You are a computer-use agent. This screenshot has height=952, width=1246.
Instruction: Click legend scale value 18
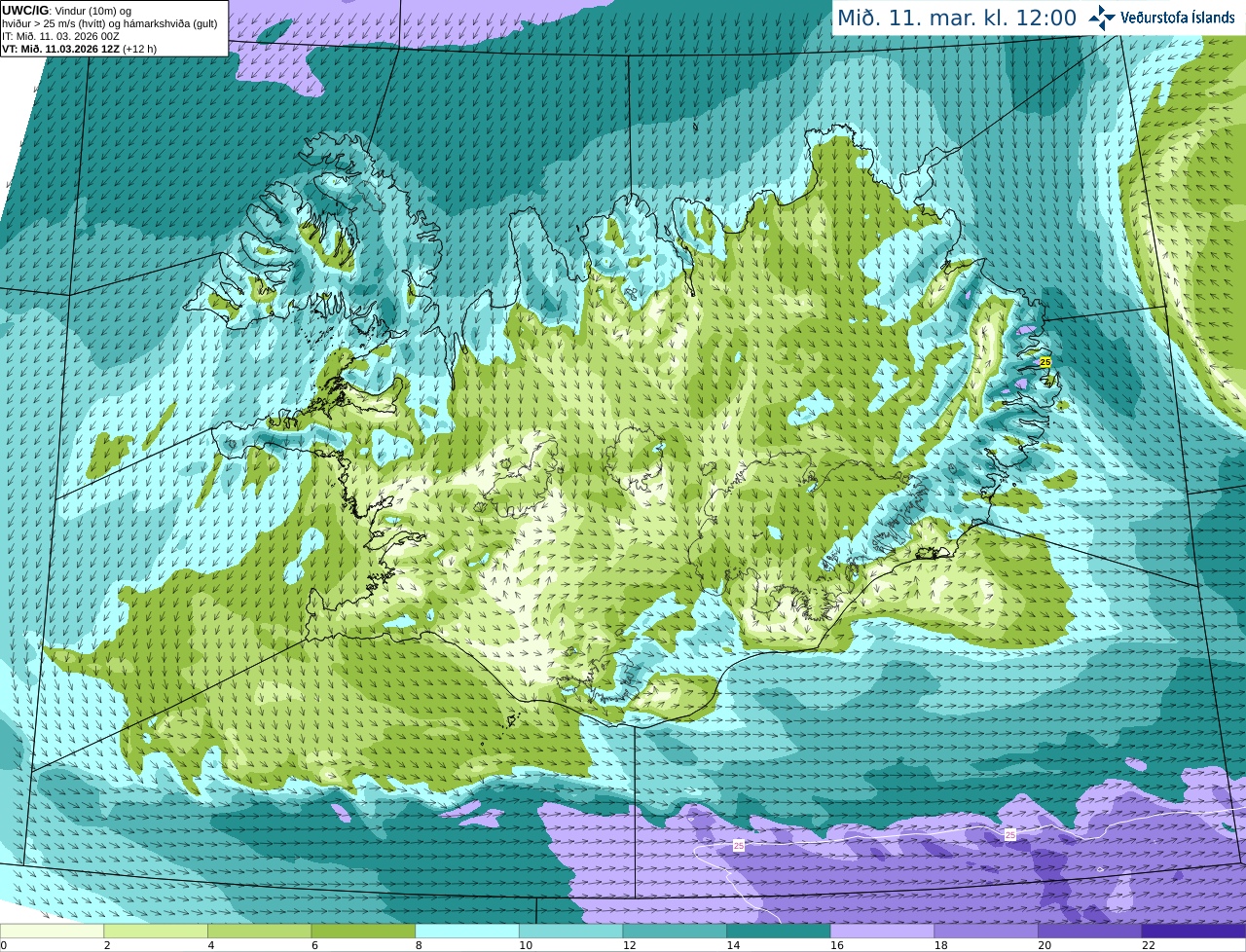click(x=941, y=945)
